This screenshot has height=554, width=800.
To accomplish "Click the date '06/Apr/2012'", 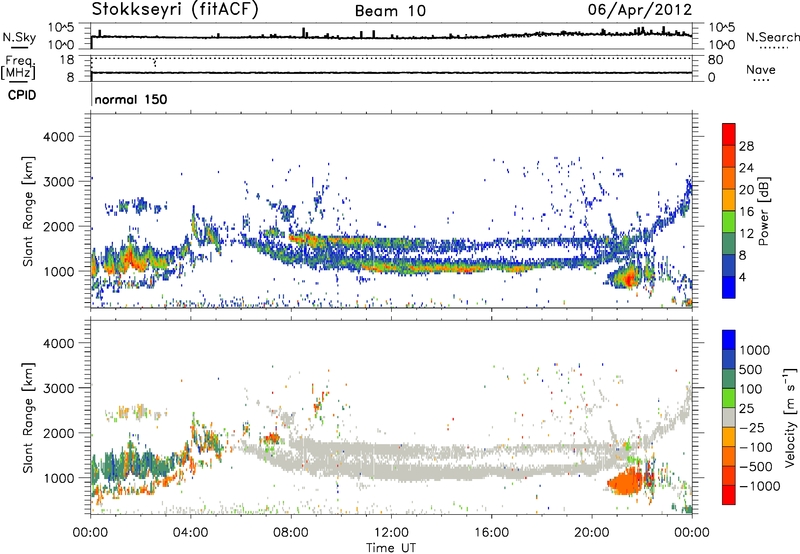I will point(640,9).
